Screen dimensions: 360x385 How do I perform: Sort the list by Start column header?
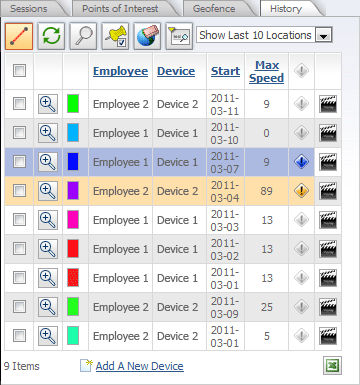click(x=226, y=71)
